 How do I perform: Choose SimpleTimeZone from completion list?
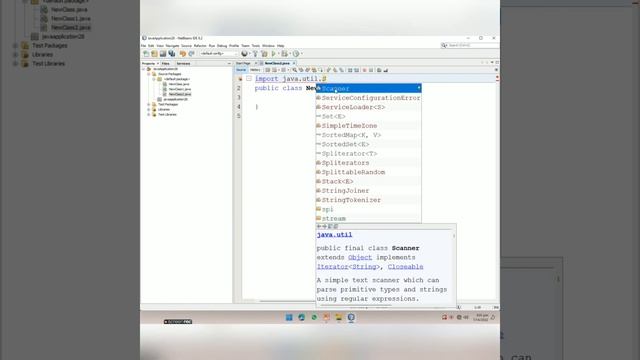click(x=369, y=126)
